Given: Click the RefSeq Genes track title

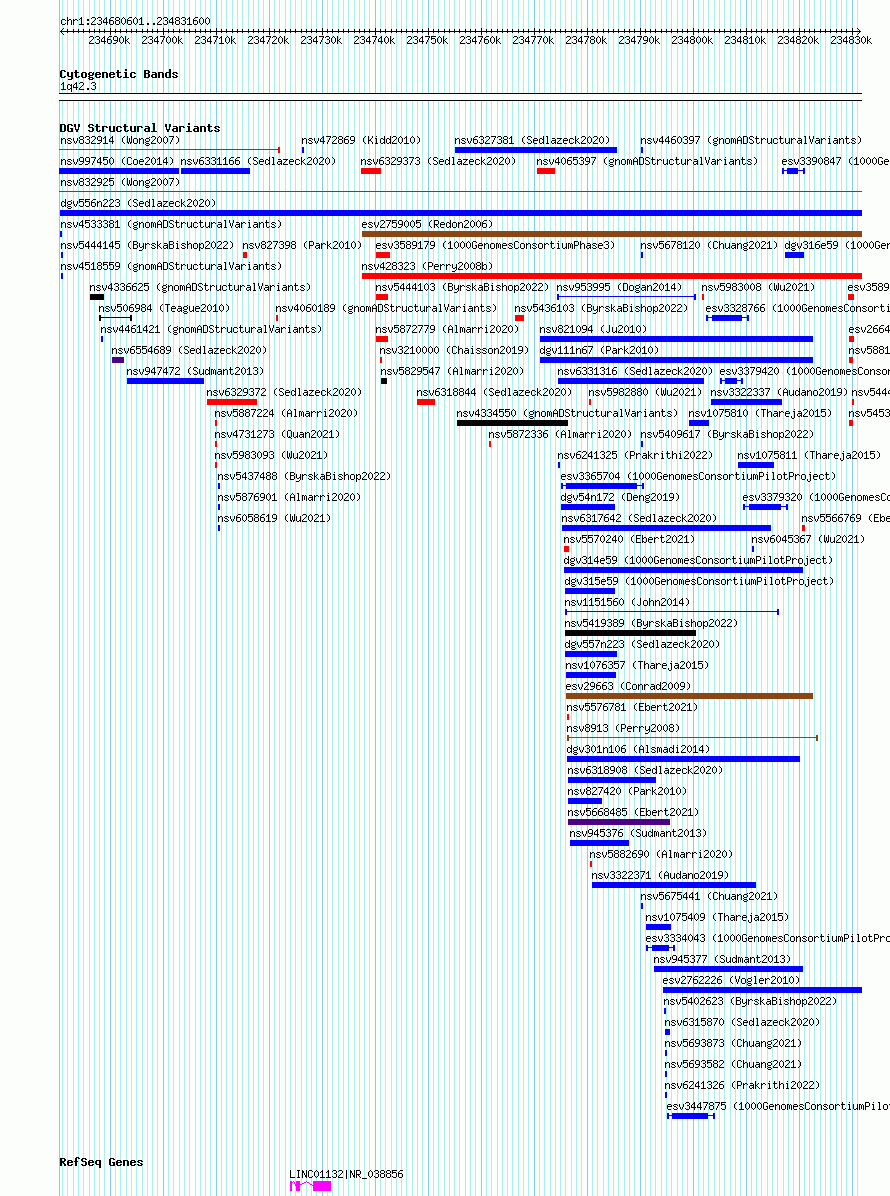Looking at the screenshot, I should pyautogui.click(x=101, y=1162).
